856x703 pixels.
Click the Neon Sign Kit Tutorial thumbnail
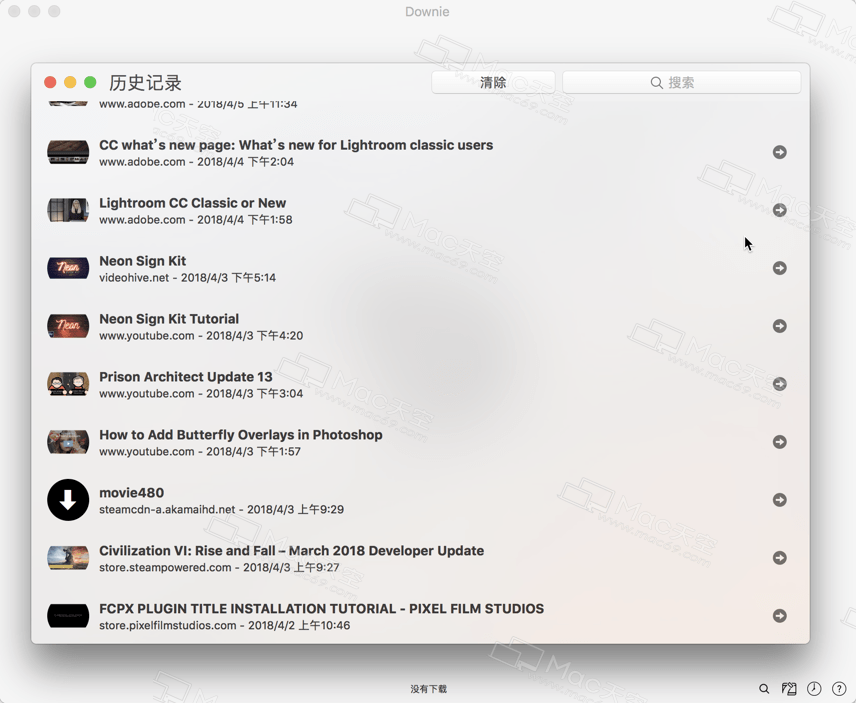68,326
